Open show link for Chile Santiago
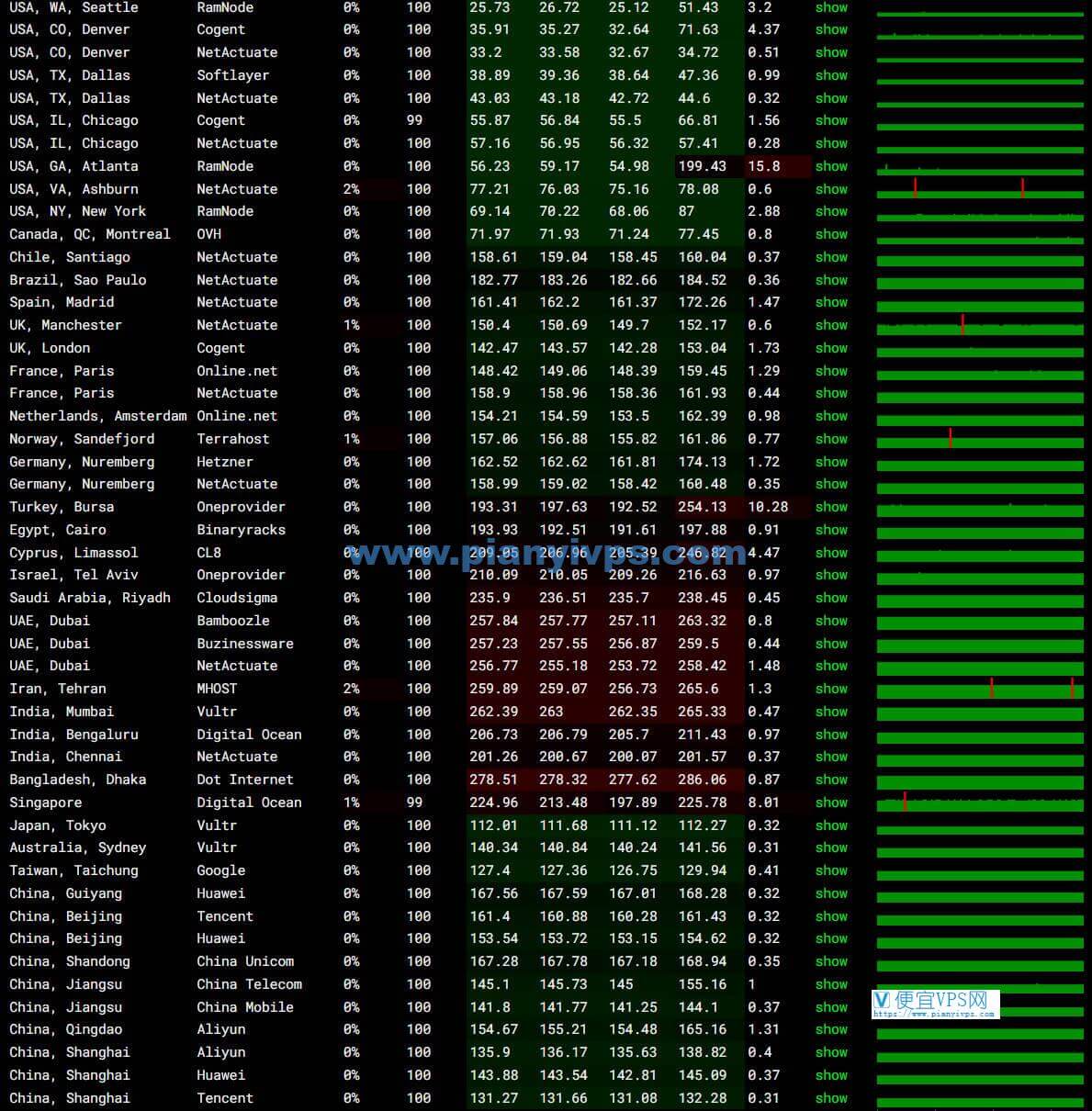This screenshot has height=1111, width=1092. pyautogui.click(x=831, y=257)
